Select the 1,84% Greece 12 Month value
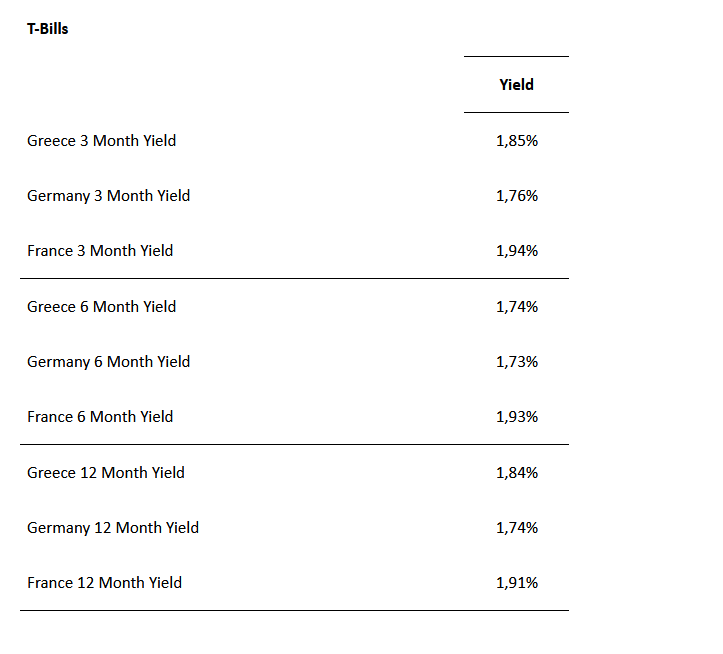723x654 pixels. click(x=516, y=473)
